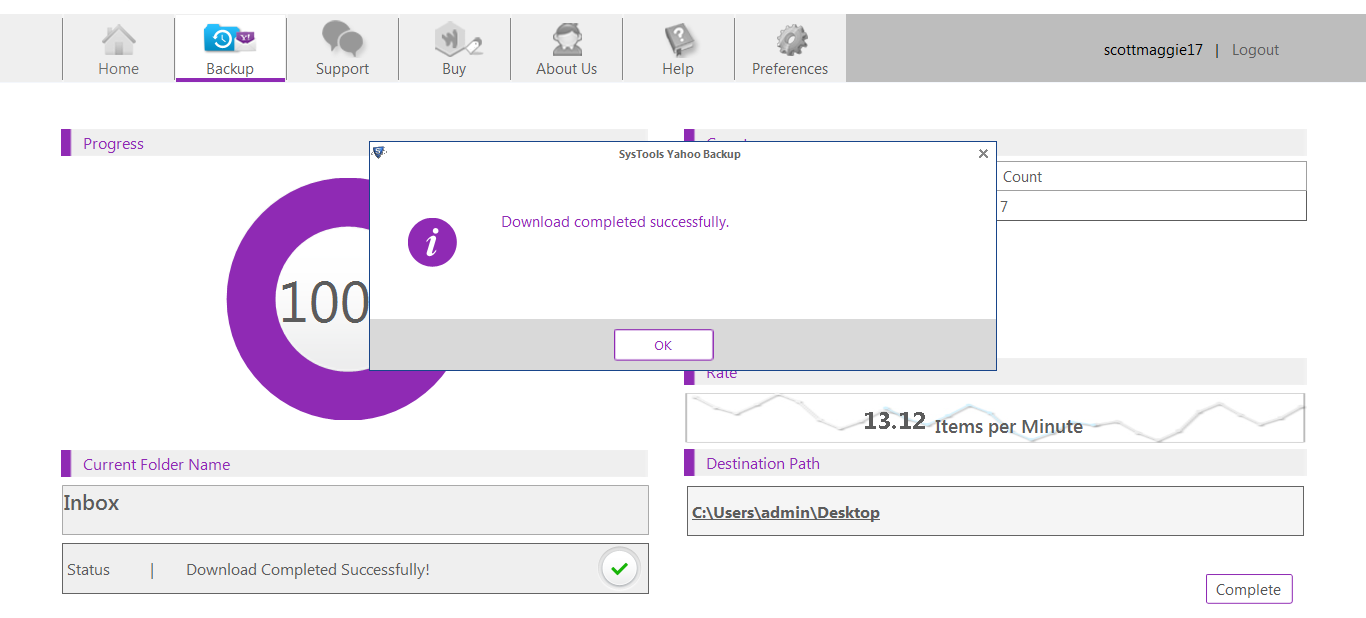
Task: Click the info icon in the dialog
Action: pos(432,242)
